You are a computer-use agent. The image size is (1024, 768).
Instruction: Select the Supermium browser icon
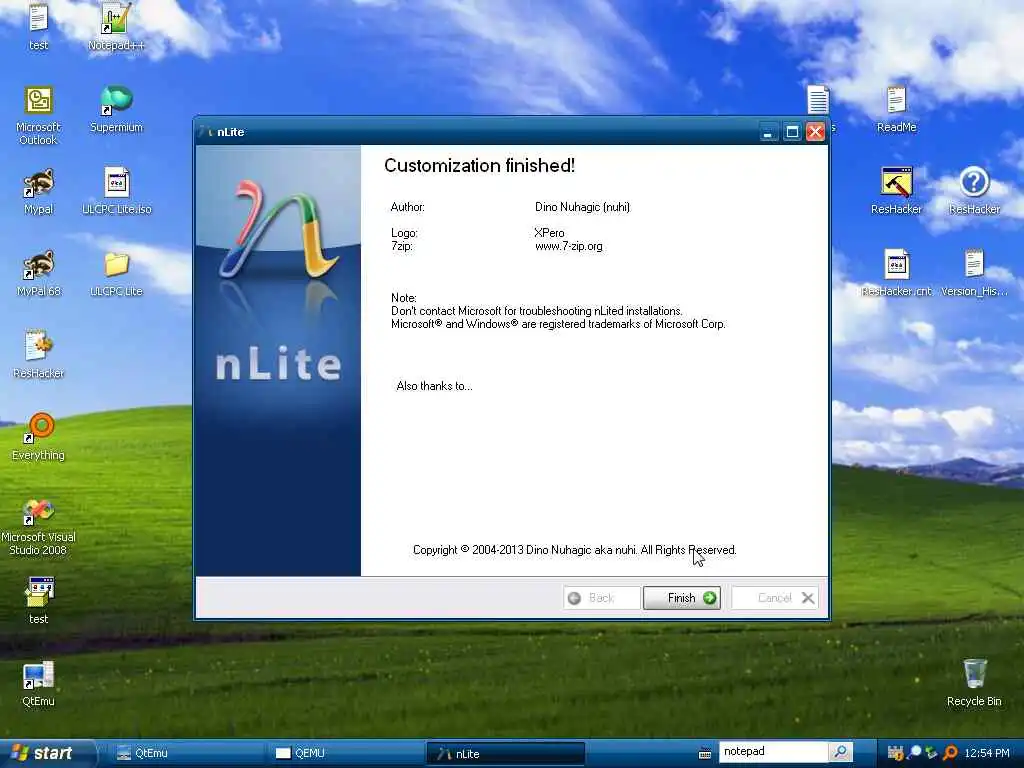click(x=116, y=110)
